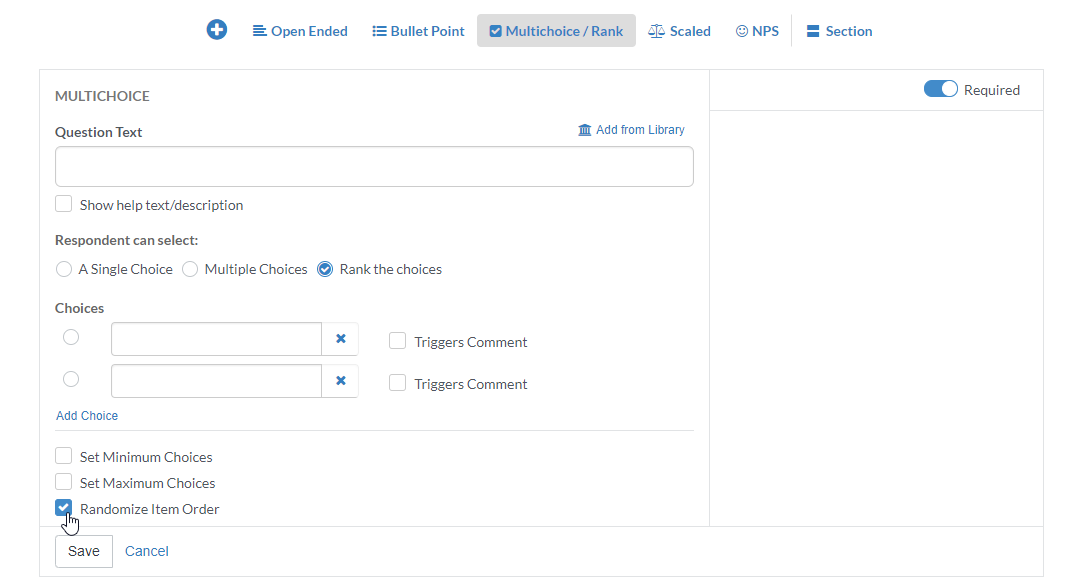Click the blue plus add-question icon
The height and width of the screenshot is (583, 1091).
pos(216,30)
